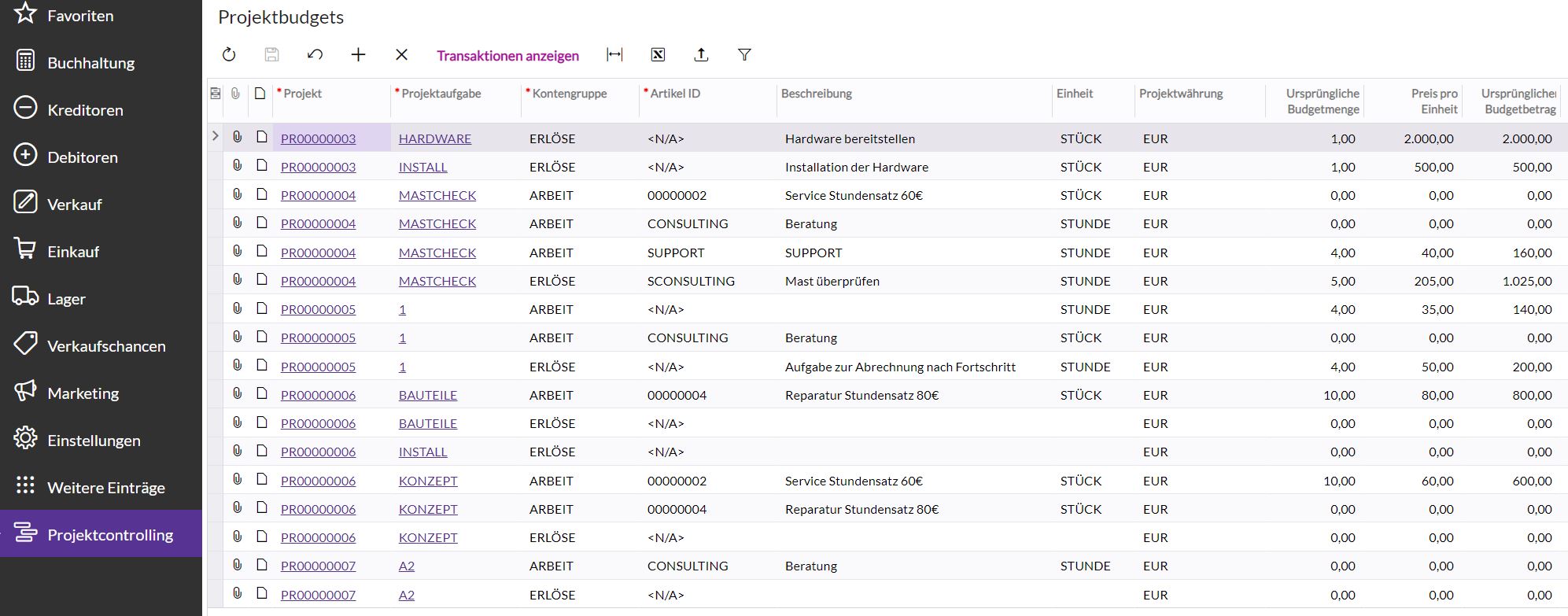Select budget amount 600,00 cell
Image resolution: width=1568 pixels, height=616 pixels.
click(x=1532, y=481)
